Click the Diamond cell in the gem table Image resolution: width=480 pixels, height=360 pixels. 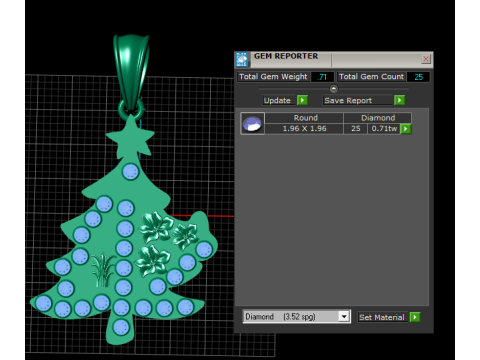[378, 118]
